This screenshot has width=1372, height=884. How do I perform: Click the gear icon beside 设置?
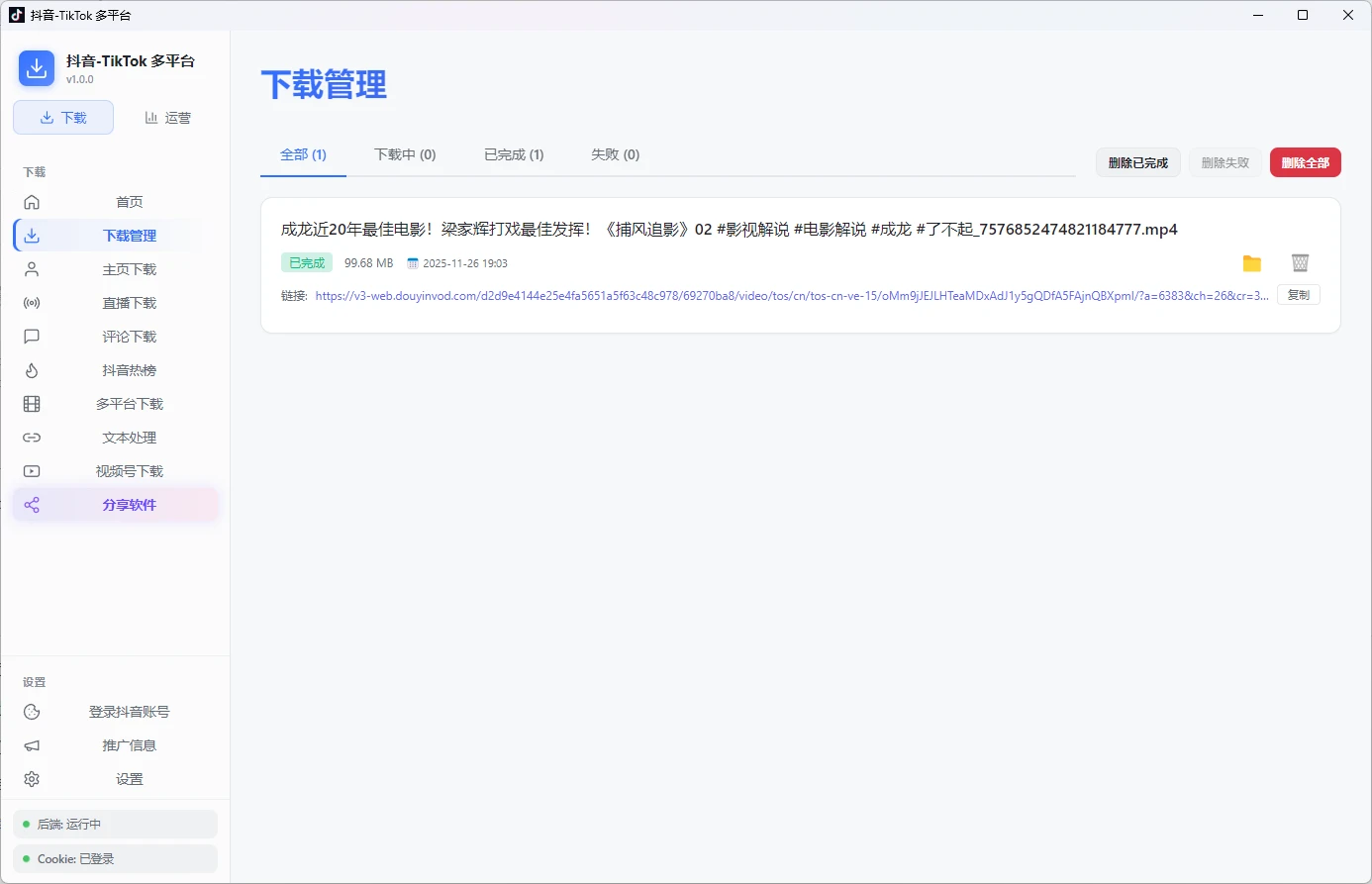coord(32,779)
